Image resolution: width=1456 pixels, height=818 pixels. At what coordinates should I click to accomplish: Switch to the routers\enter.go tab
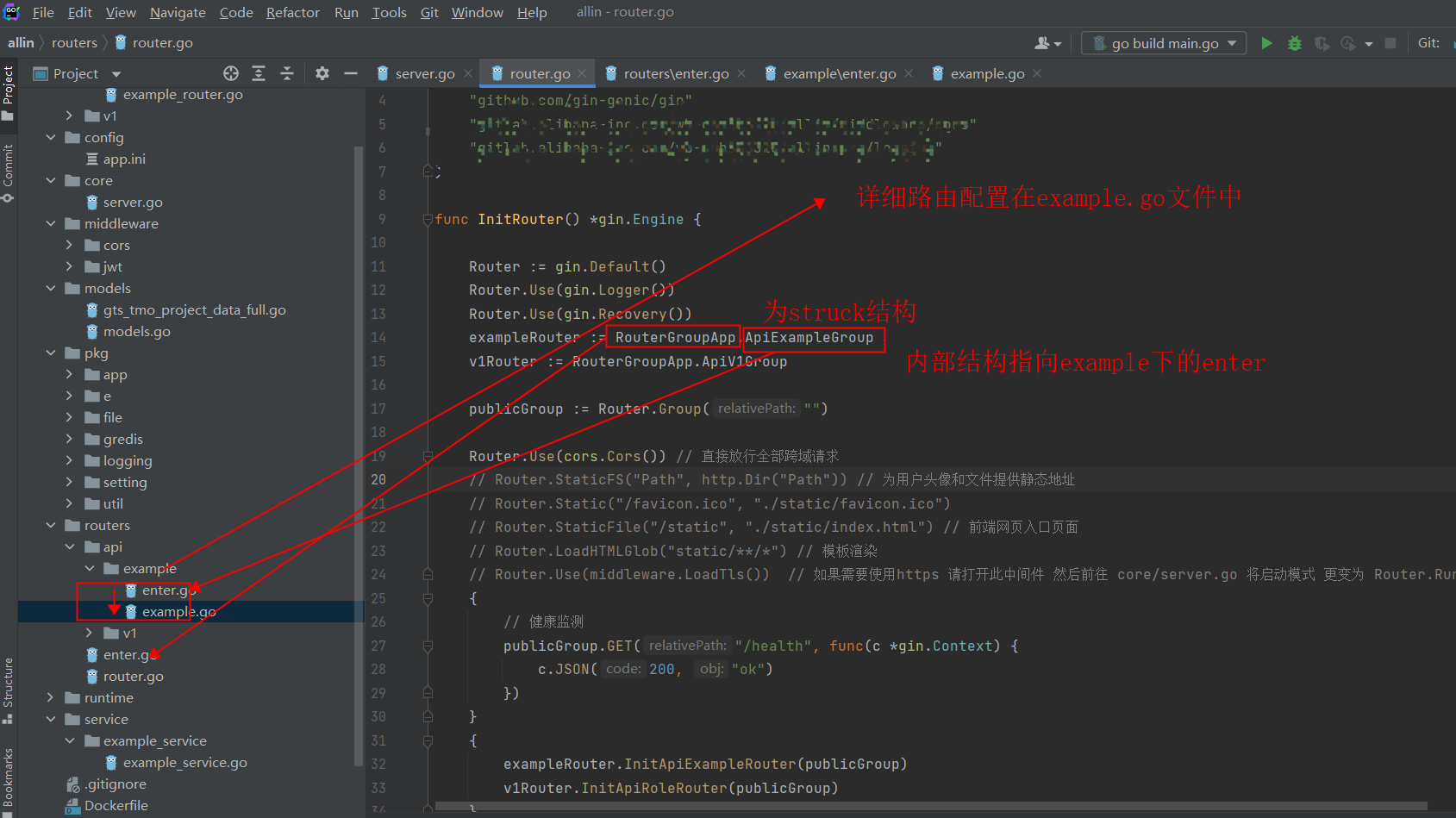pos(676,74)
